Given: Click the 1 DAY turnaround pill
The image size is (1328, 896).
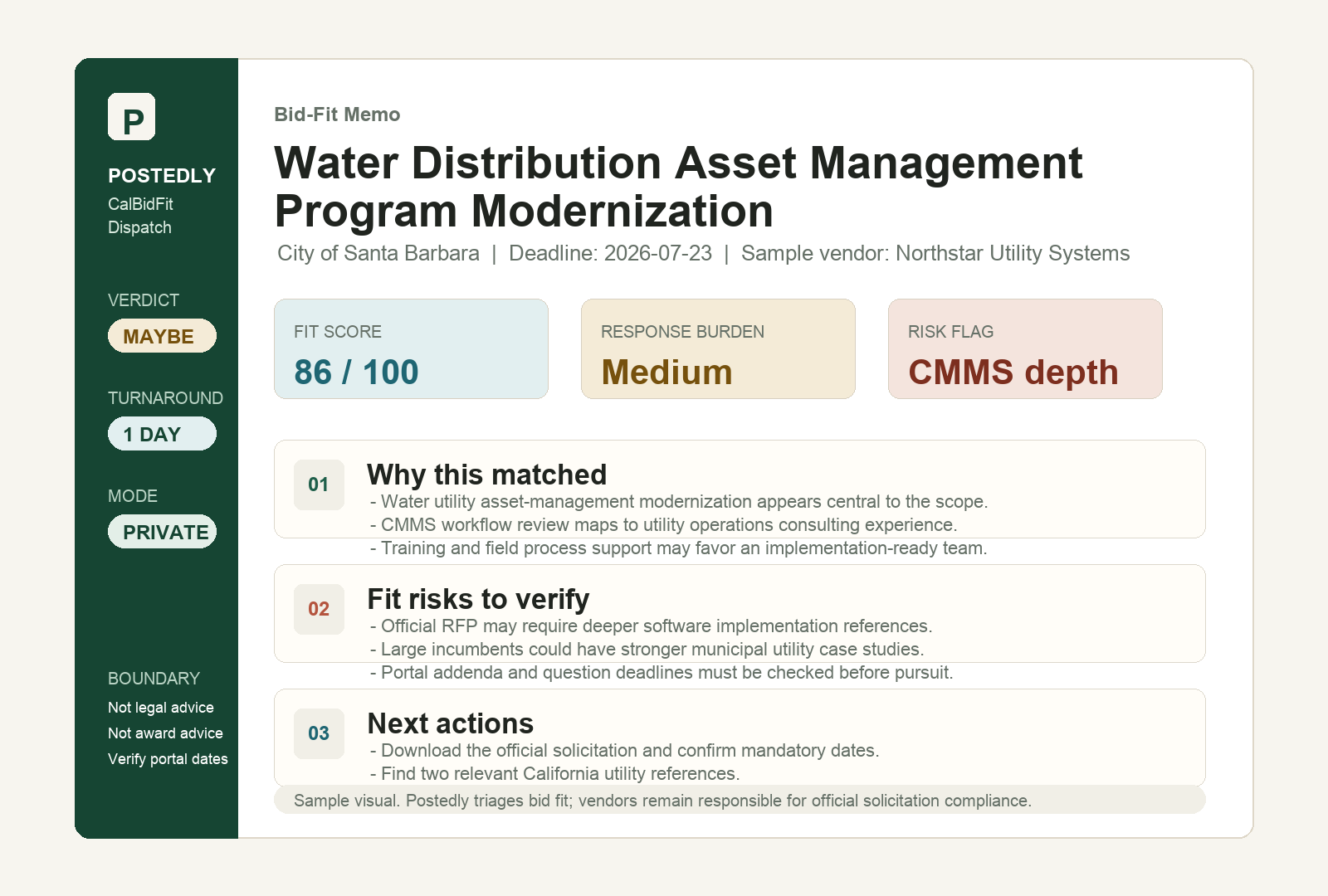Looking at the screenshot, I should coord(162,434).
